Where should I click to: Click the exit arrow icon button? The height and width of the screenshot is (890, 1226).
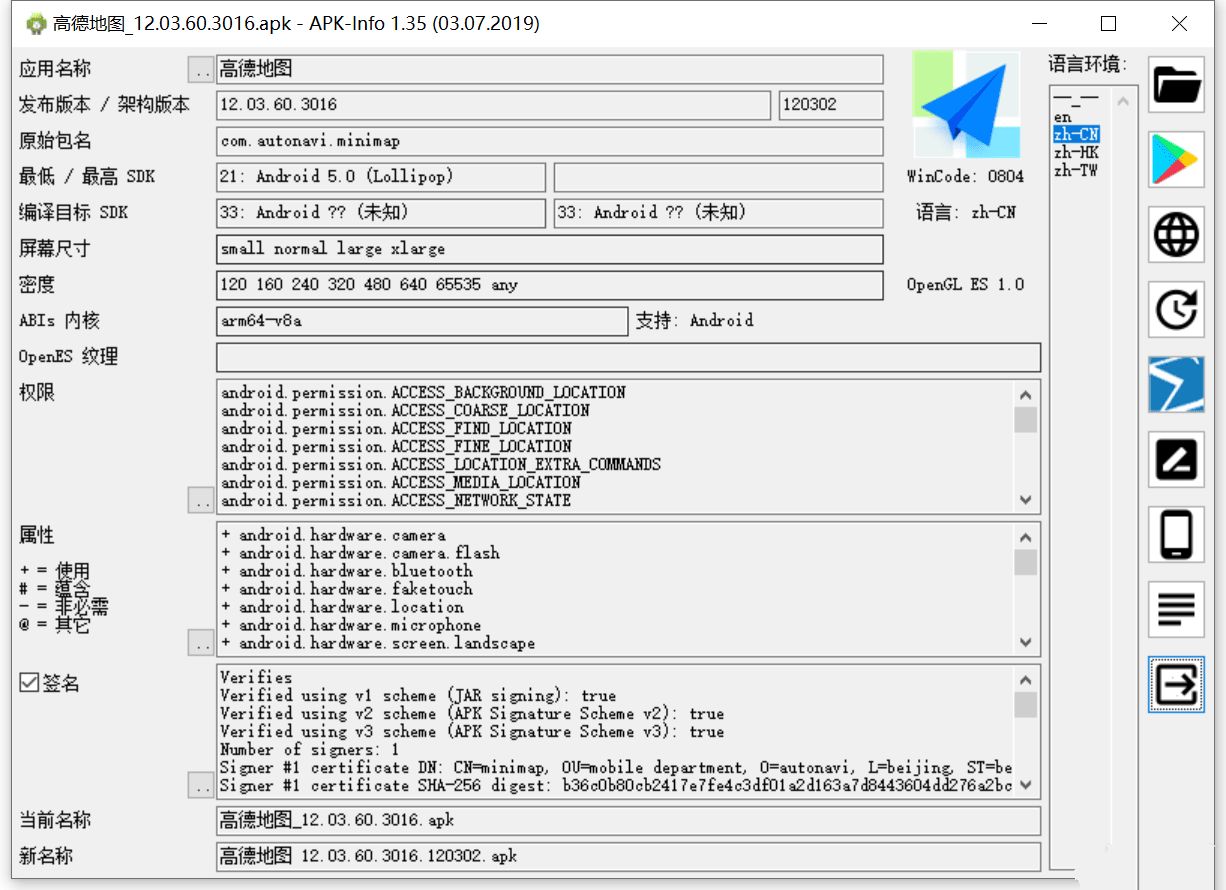click(x=1176, y=685)
